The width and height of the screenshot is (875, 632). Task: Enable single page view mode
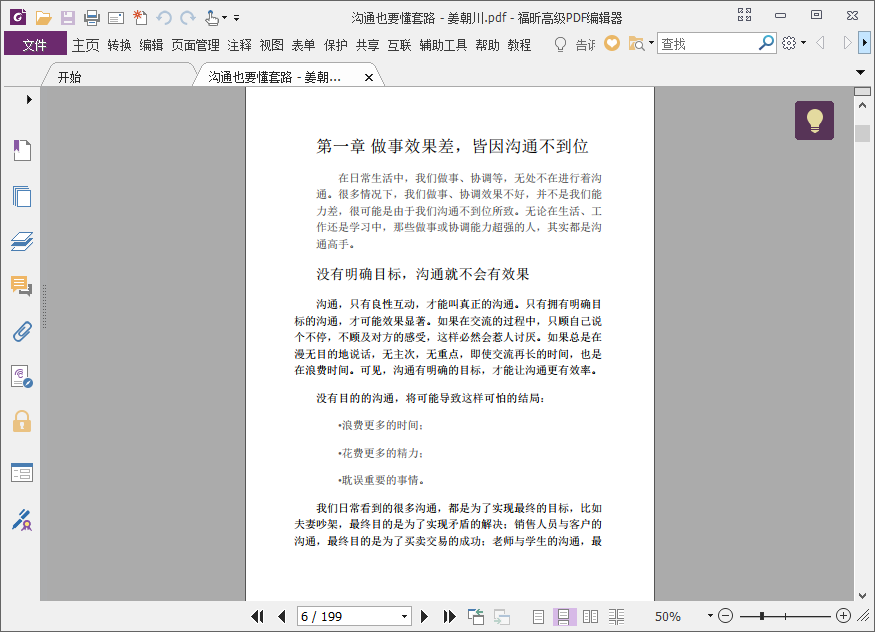pyautogui.click(x=538, y=616)
